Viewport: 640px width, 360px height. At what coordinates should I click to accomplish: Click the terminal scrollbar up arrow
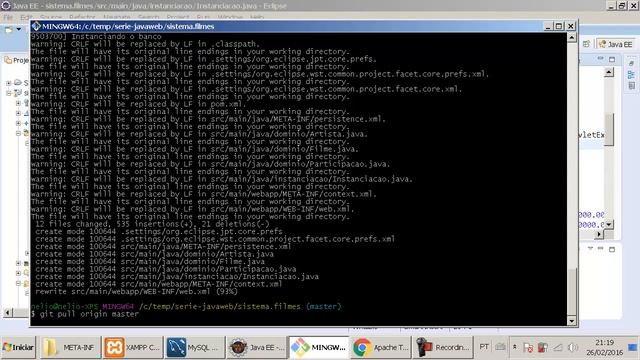pyautogui.click(x=572, y=38)
